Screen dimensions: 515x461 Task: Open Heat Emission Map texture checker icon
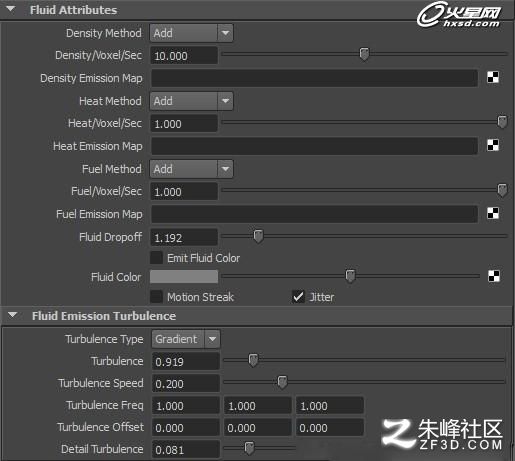493,145
